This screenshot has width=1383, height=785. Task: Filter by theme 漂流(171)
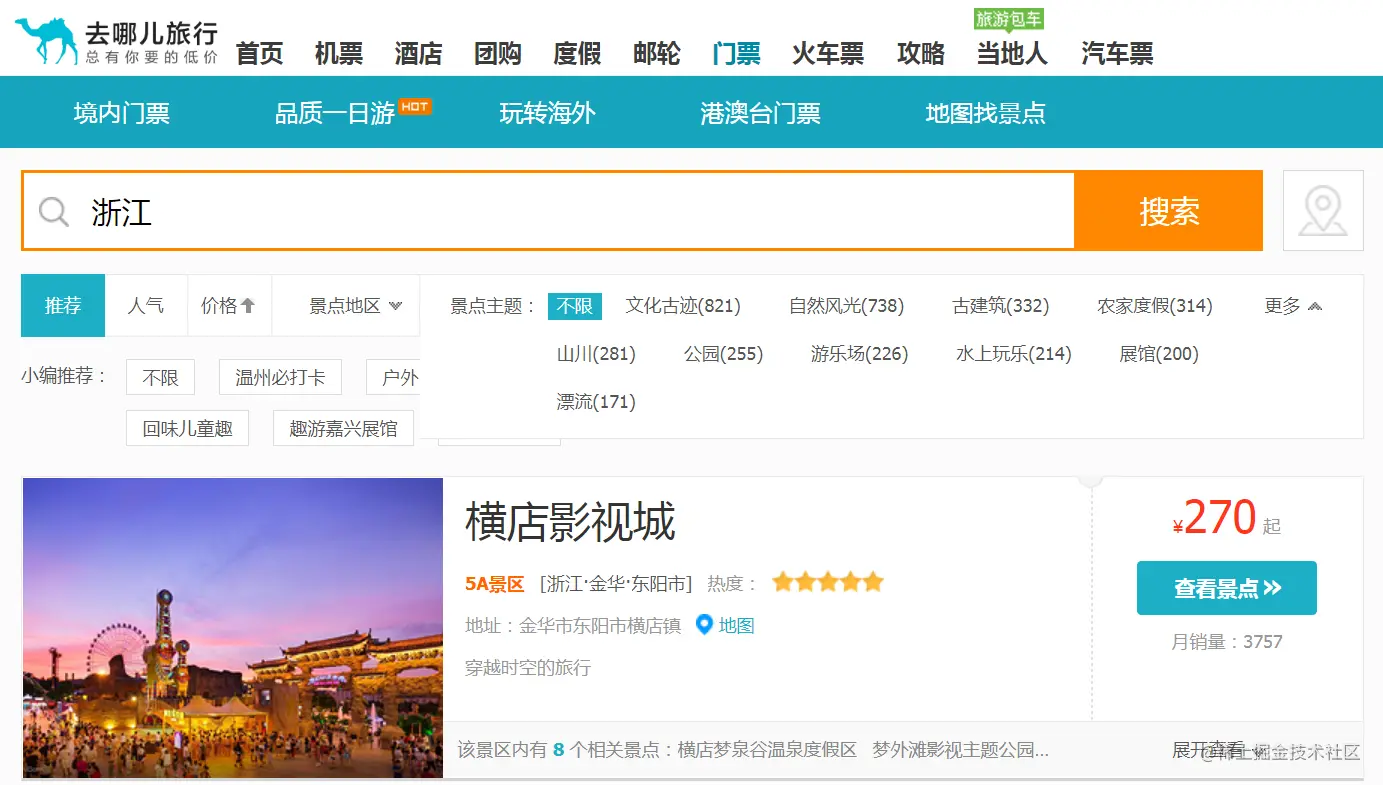pyautogui.click(x=596, y=402)
